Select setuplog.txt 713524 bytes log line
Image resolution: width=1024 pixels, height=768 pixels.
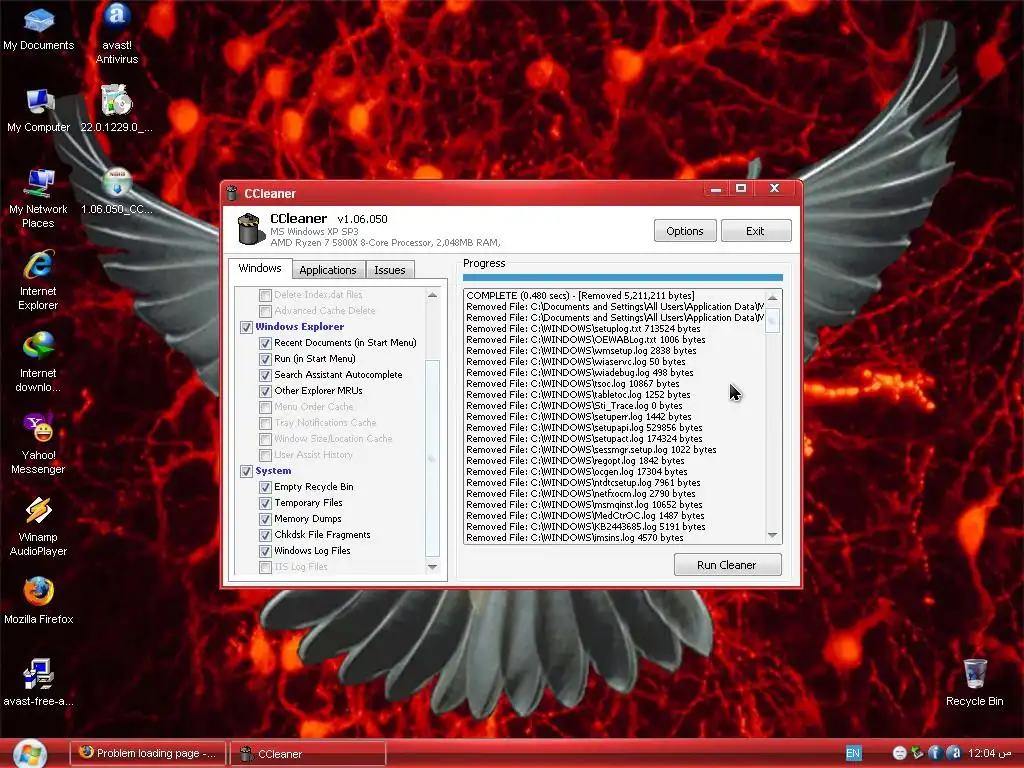[583, 328]
